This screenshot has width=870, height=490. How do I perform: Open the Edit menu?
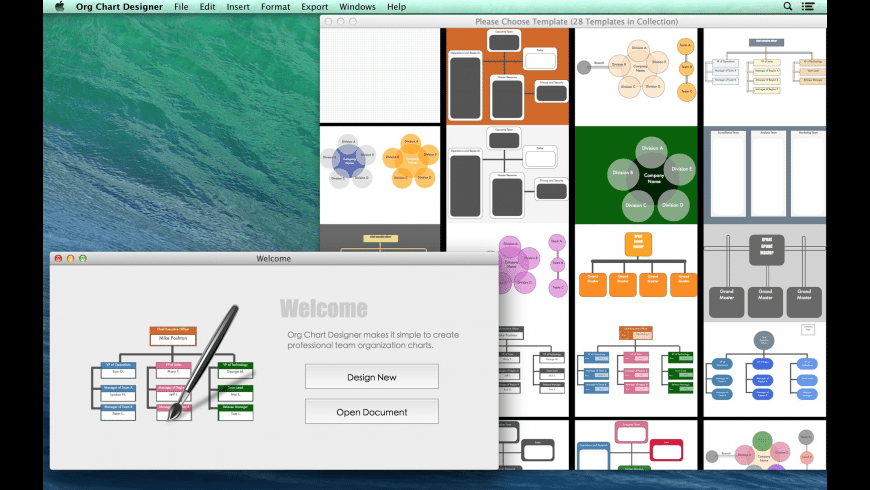coord(208,7)
